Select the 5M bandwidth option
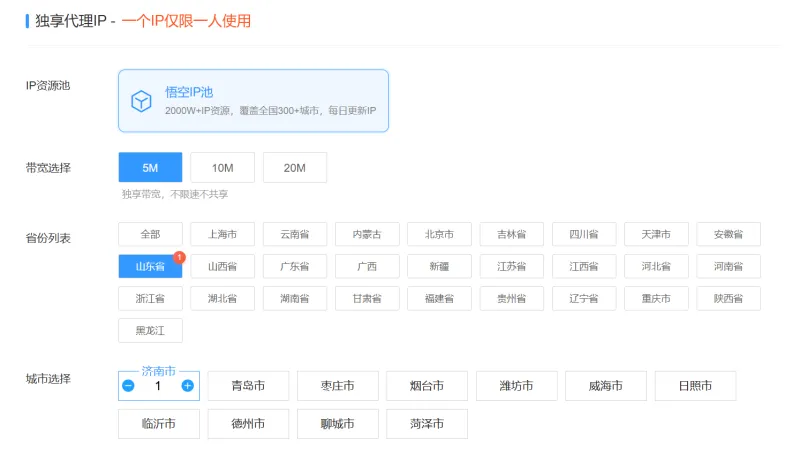 (150, 168)
